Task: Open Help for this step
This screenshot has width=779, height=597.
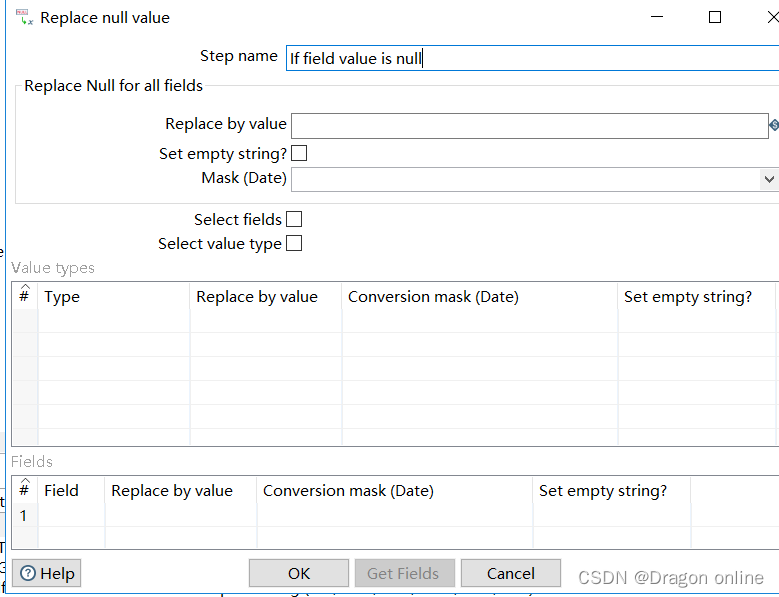Action: [x=47, y=573]
